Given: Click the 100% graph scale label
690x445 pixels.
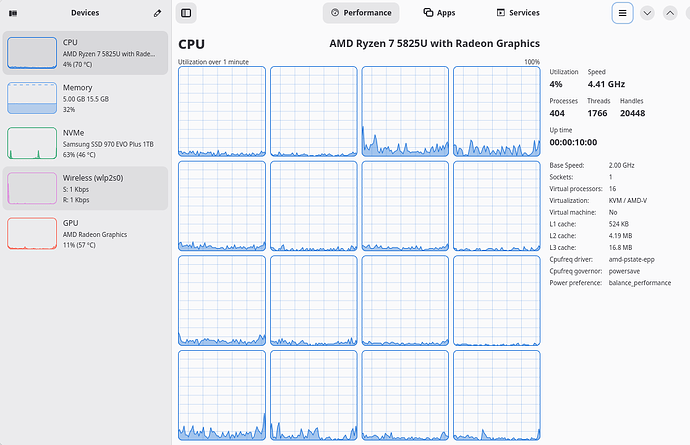Looking at the screenshot, I should click(x=532, y=62).
